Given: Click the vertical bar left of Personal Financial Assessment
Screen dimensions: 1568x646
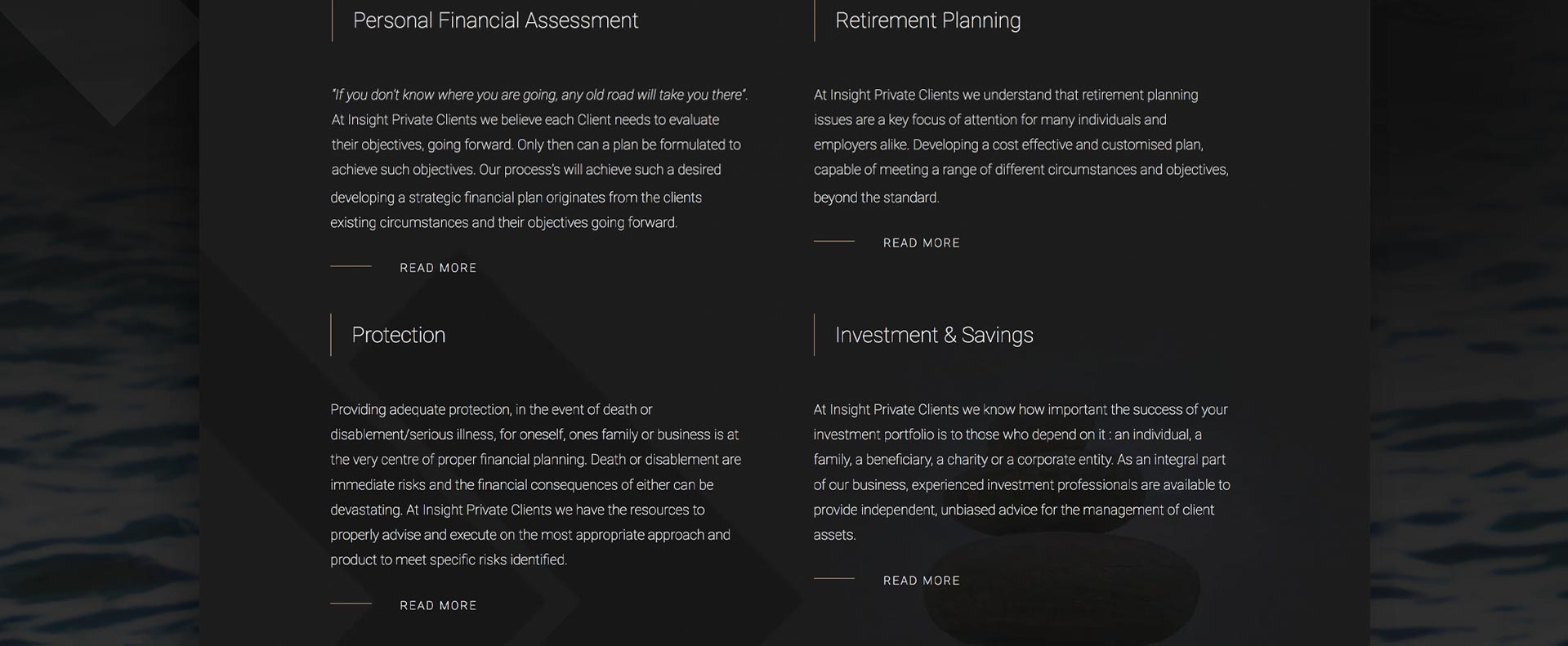Looking at the screenshot, I should tap(332, 20).
